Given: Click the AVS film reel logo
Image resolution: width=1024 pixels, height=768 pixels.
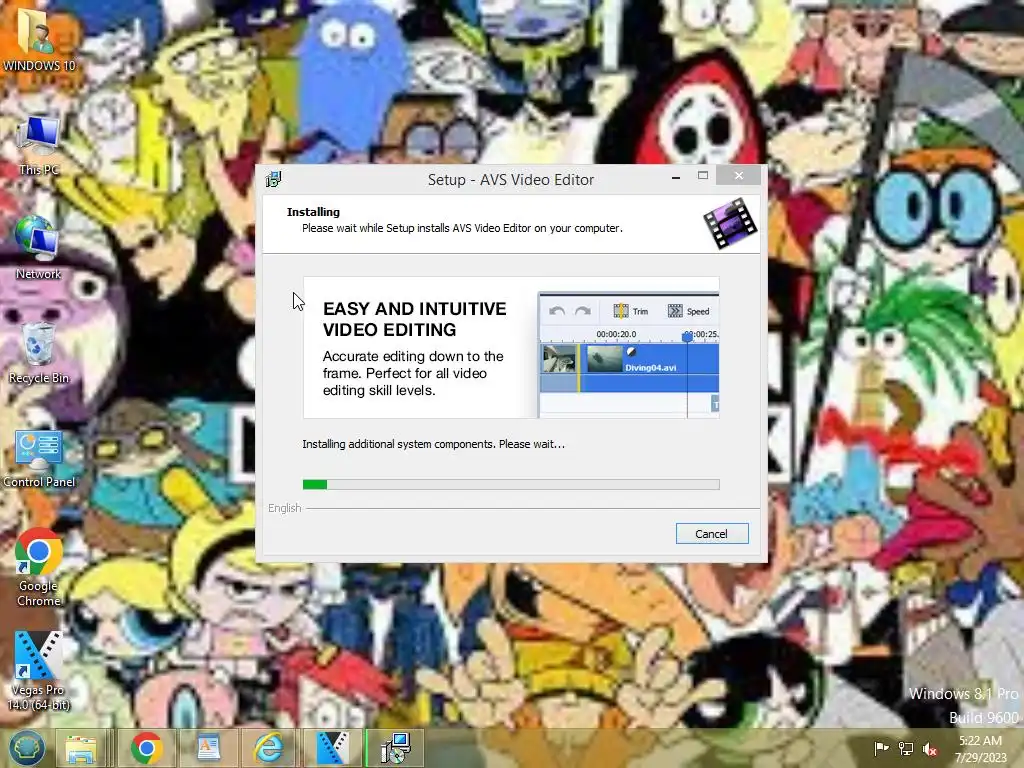Looking at the screenshot, I should coord(730,223).
